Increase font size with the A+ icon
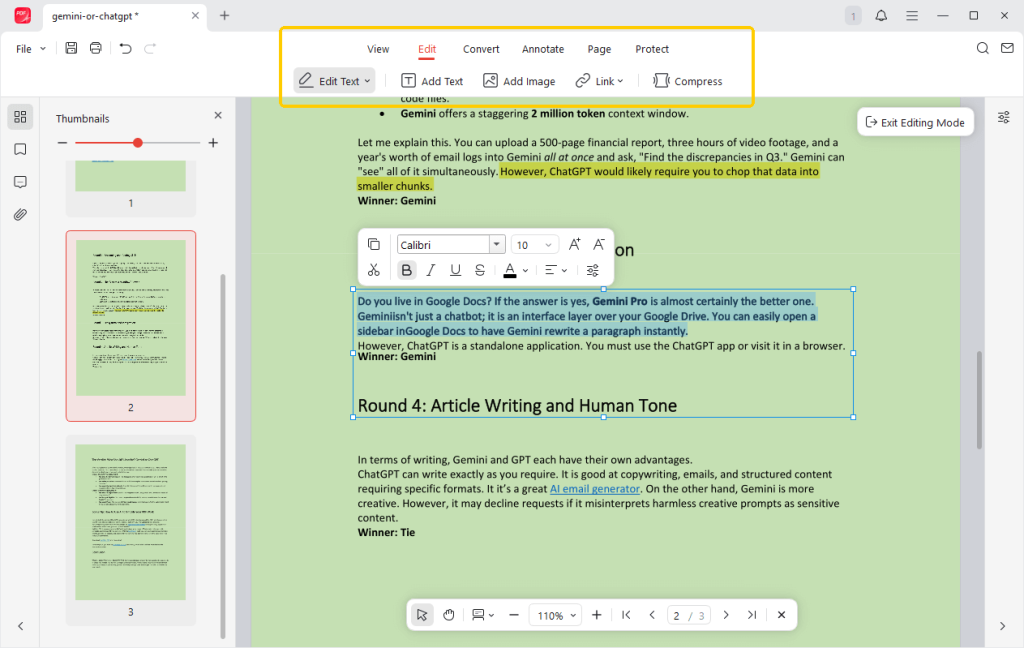 (x=574, y=244)
